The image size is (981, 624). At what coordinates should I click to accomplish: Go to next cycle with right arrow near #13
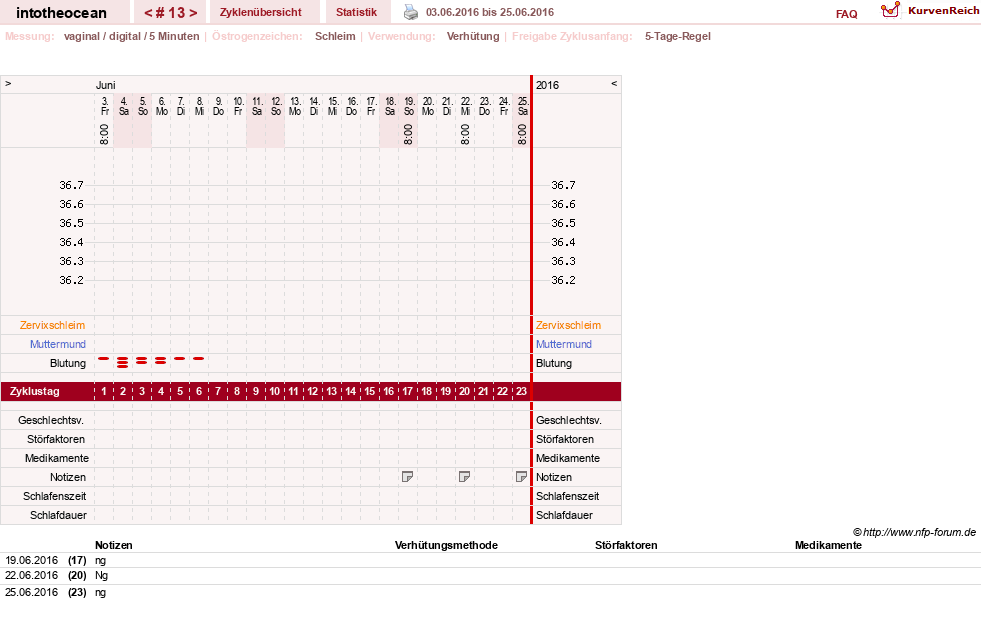[193, 13]
